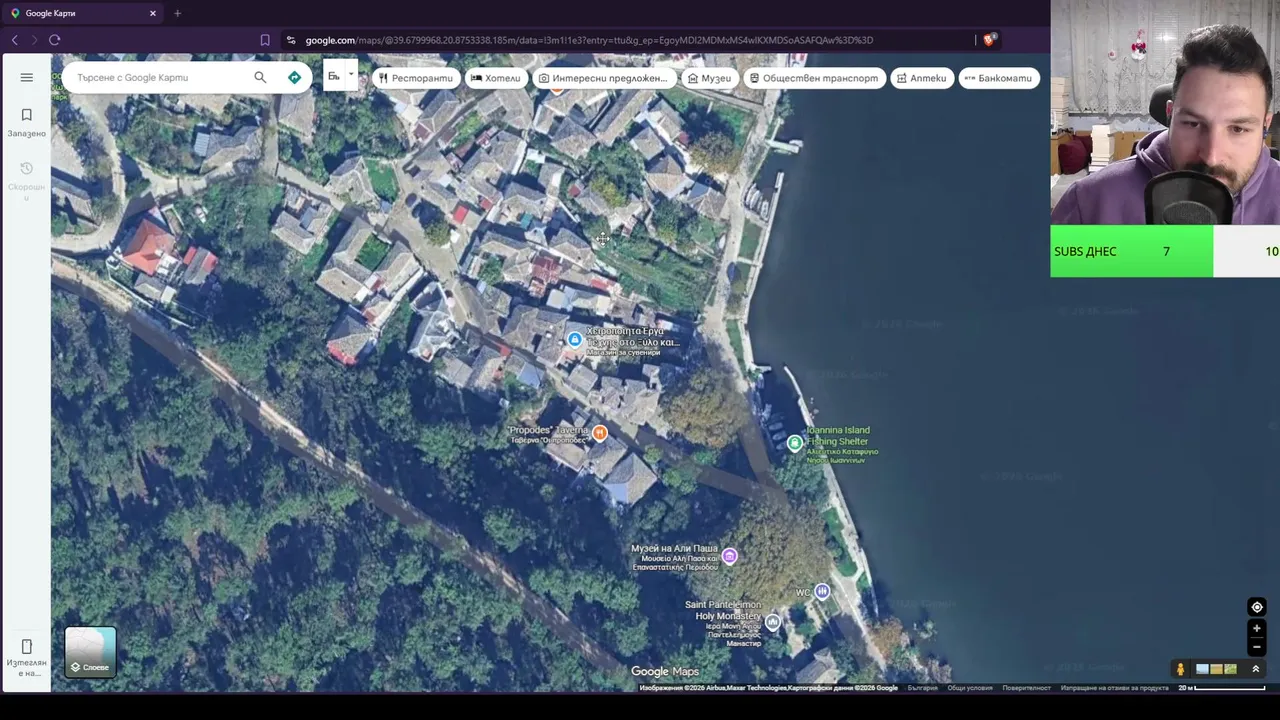1280x720 pixels.
Task: Click the България footer link
Action: (922, 688)
